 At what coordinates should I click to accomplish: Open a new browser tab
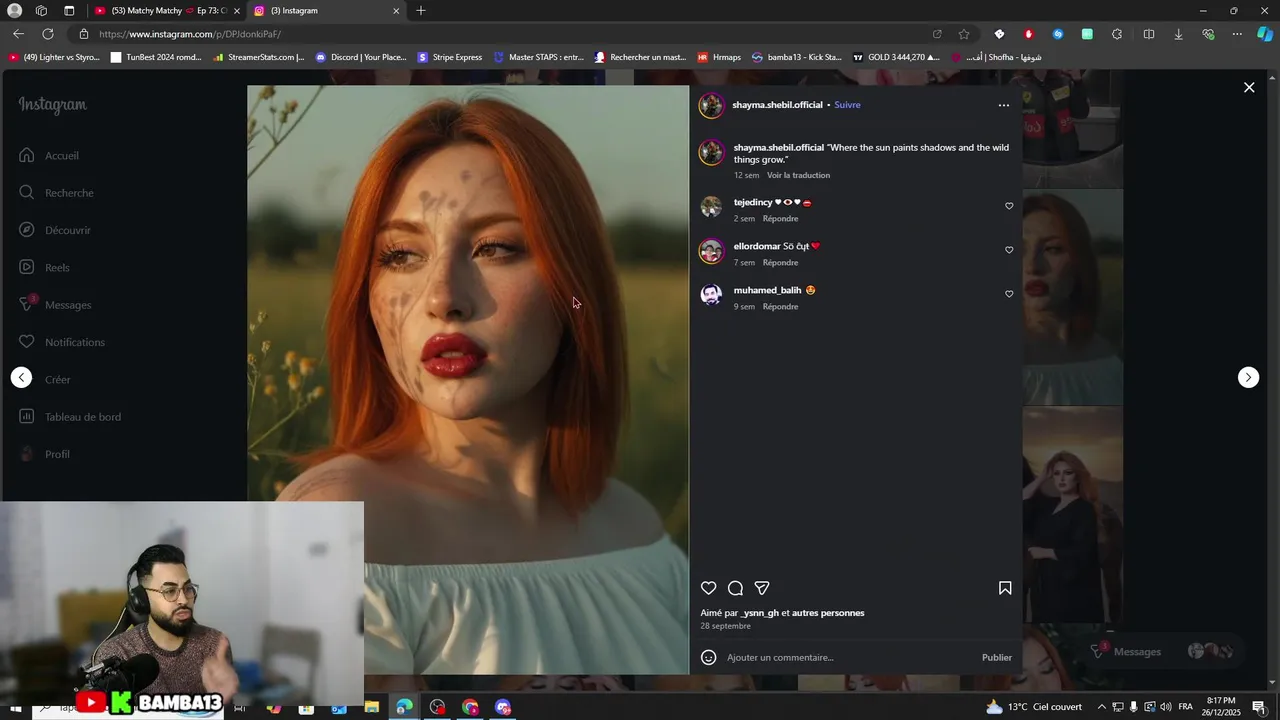click(421, 11)
